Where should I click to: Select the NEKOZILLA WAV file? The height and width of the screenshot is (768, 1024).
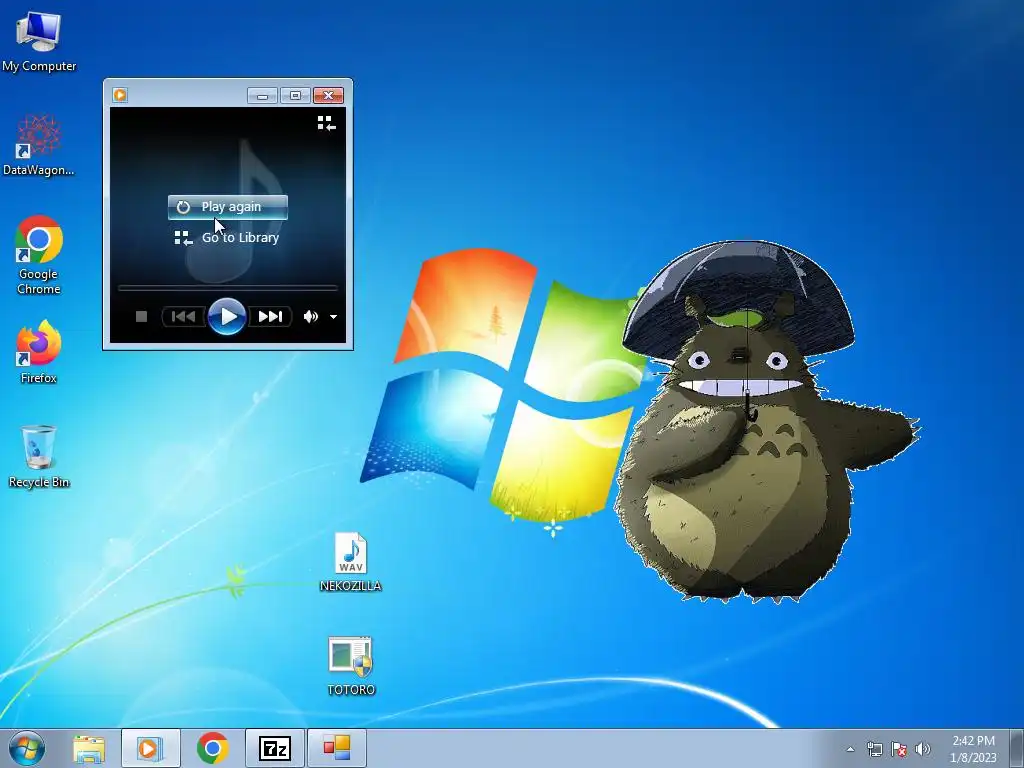coord(351,562)
